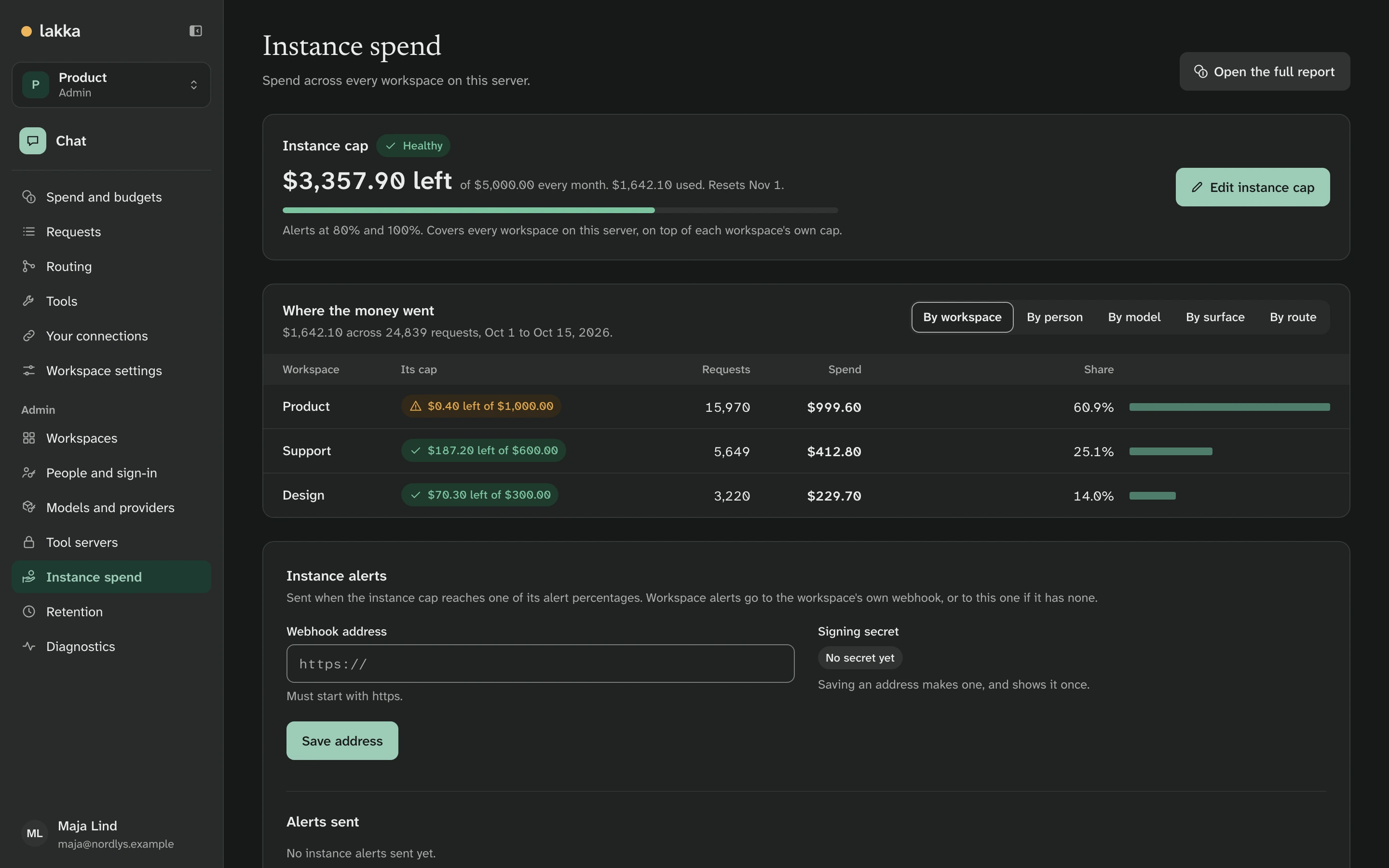Click the Save address button
This screenshot has height=868, width=1389.
342,741
